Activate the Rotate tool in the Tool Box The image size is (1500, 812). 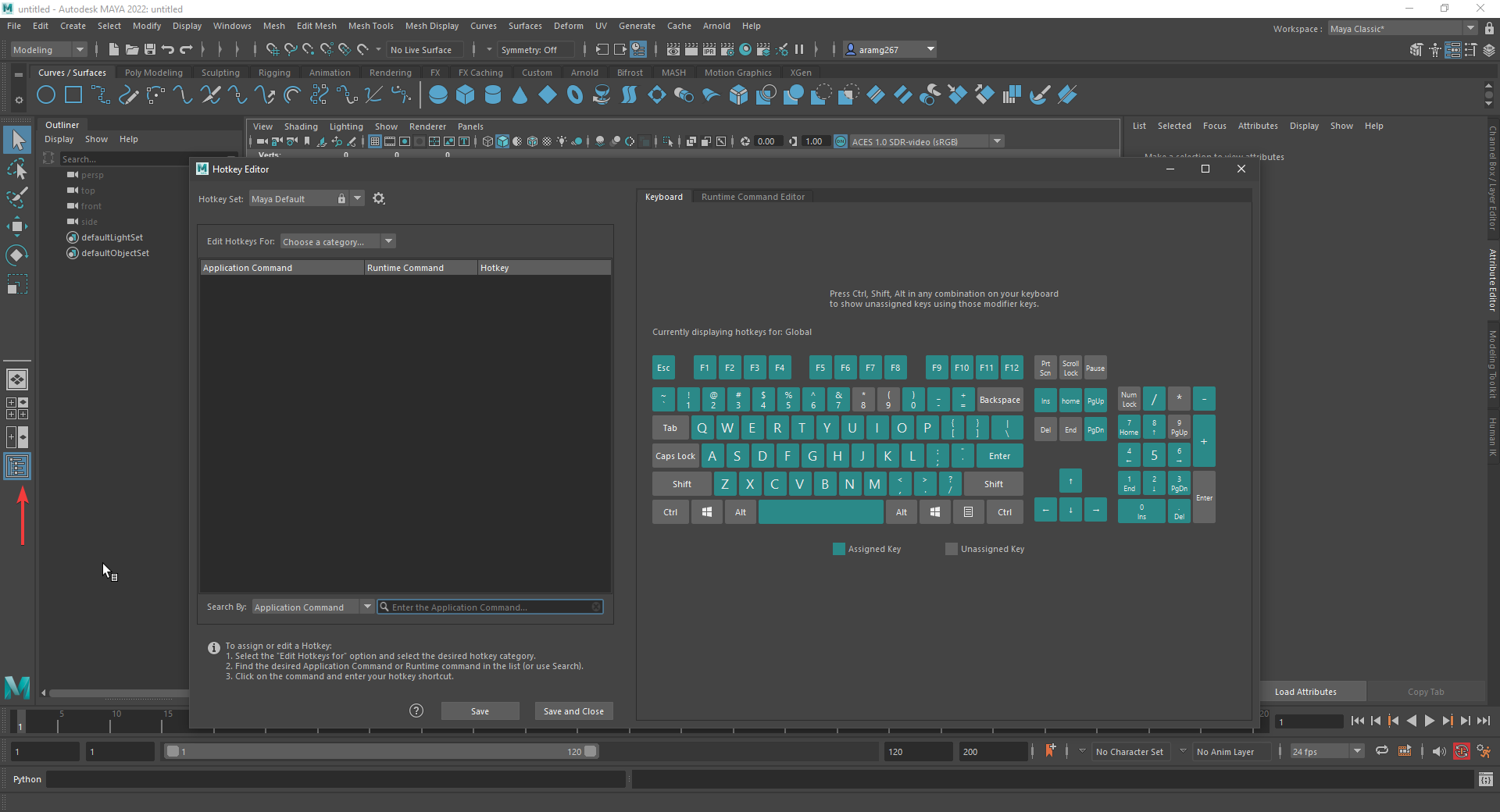pos(17,255)
